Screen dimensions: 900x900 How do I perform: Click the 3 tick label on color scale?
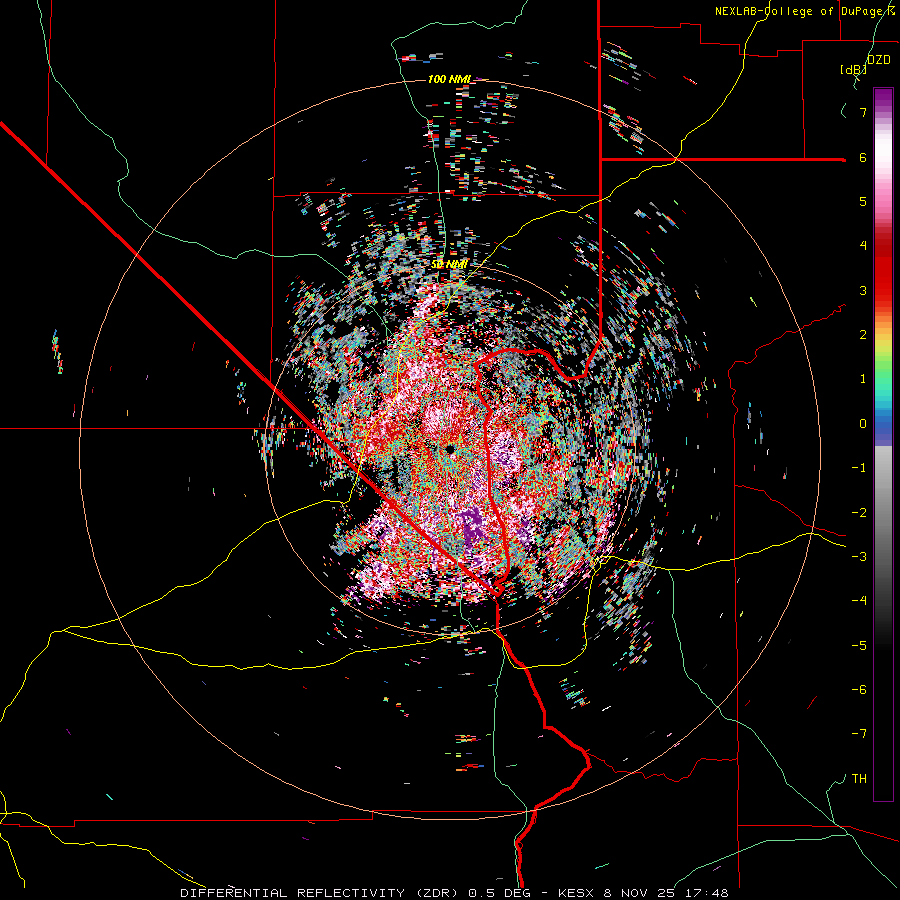863,290
